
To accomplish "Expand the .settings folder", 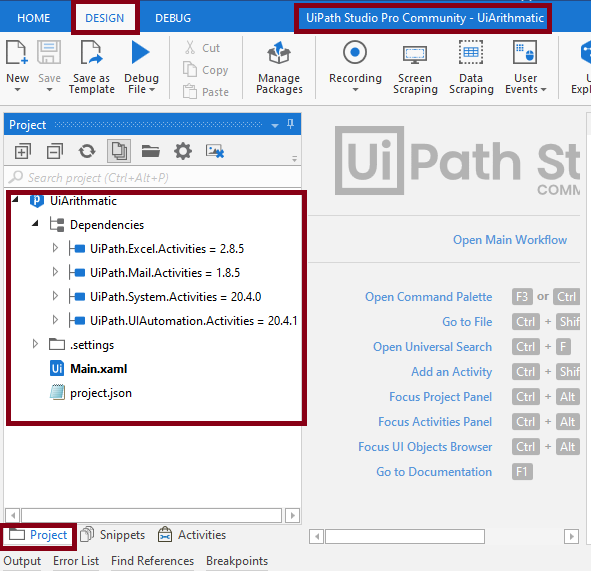I will point(35,344).
